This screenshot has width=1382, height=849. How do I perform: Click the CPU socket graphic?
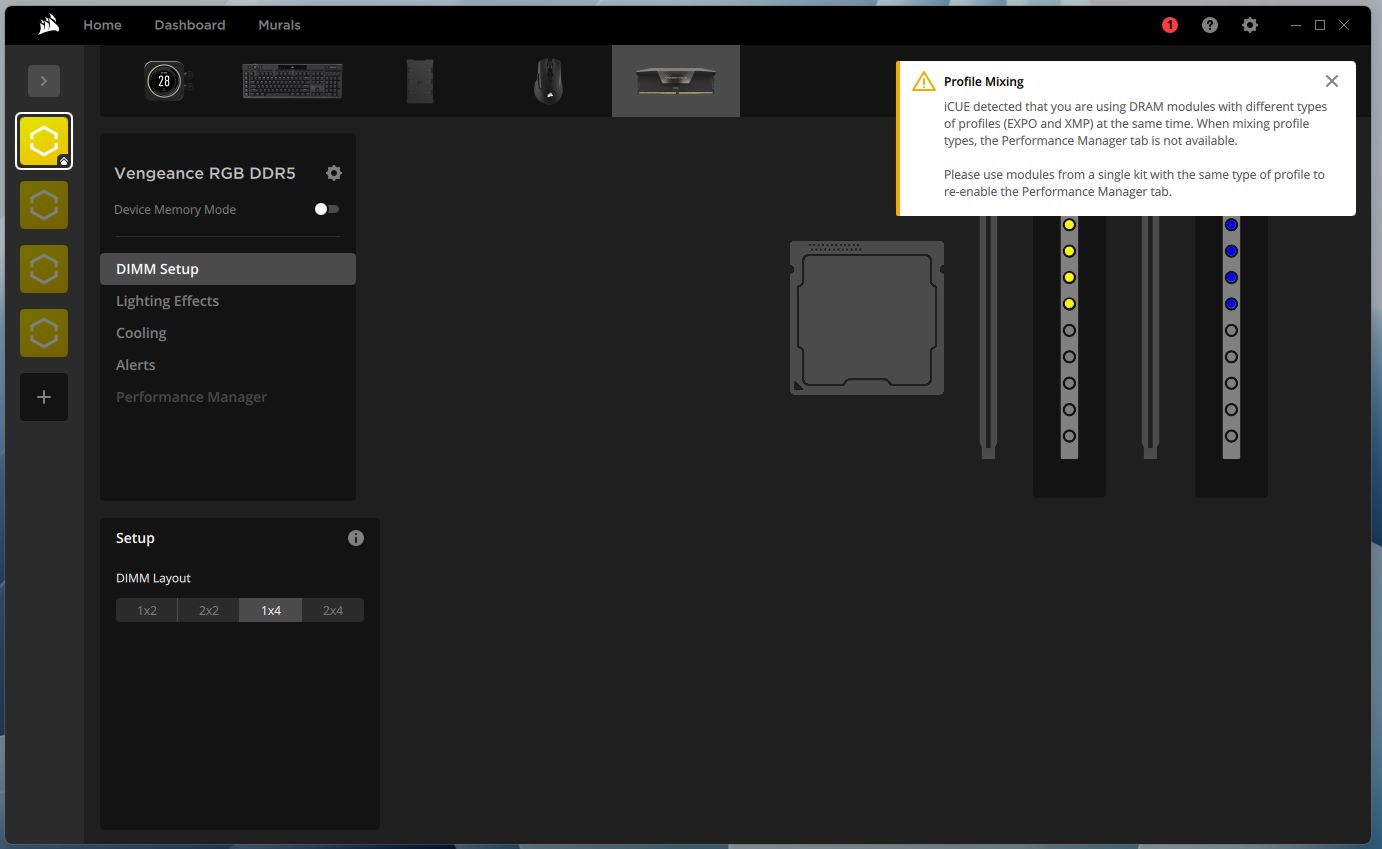[867, 318]
